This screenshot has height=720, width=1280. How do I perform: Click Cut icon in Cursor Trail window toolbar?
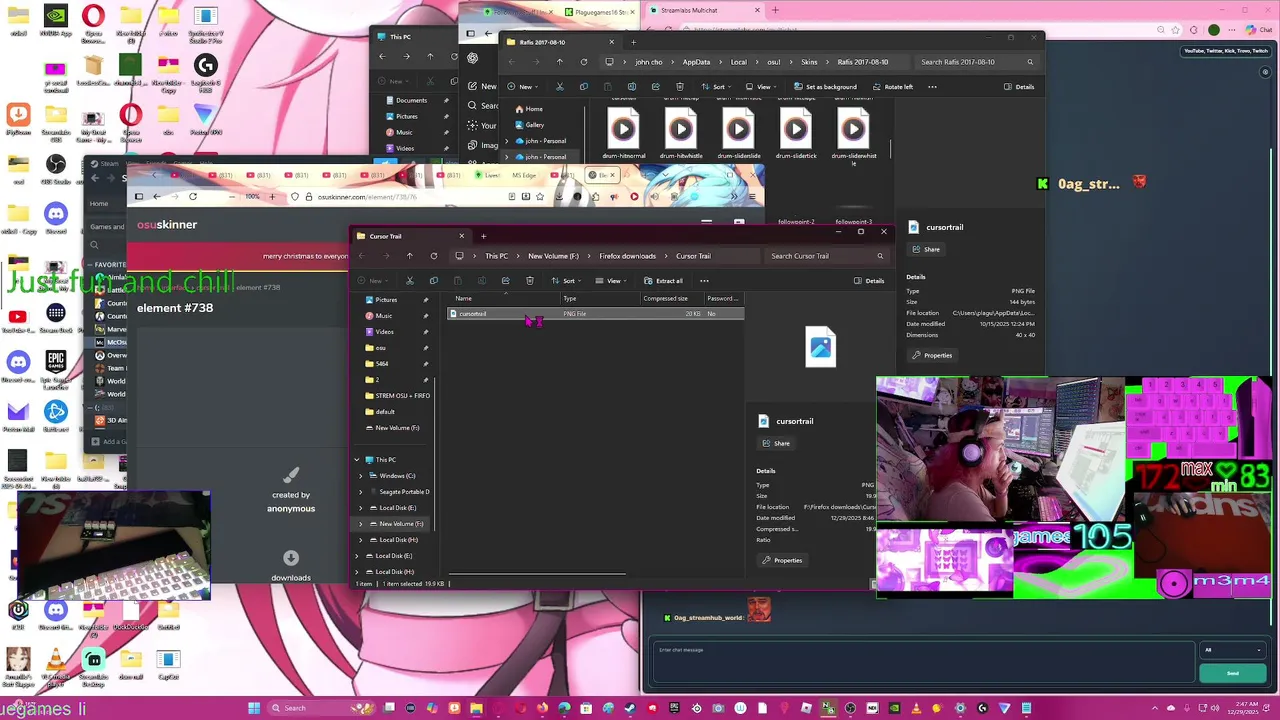410,281
